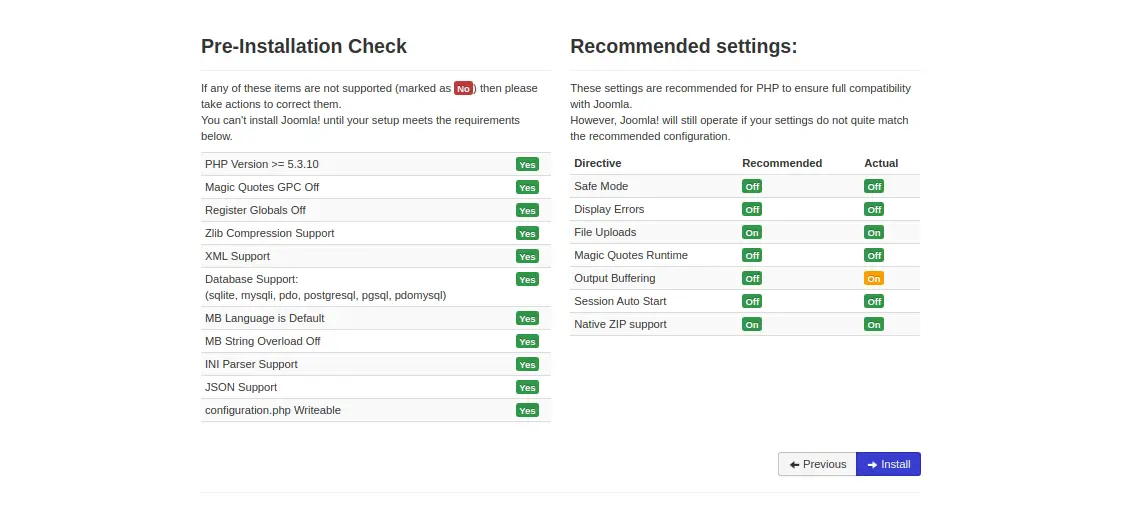Click the Actual column header
This screenshot has height=509, width=1136.
(881, 164)
